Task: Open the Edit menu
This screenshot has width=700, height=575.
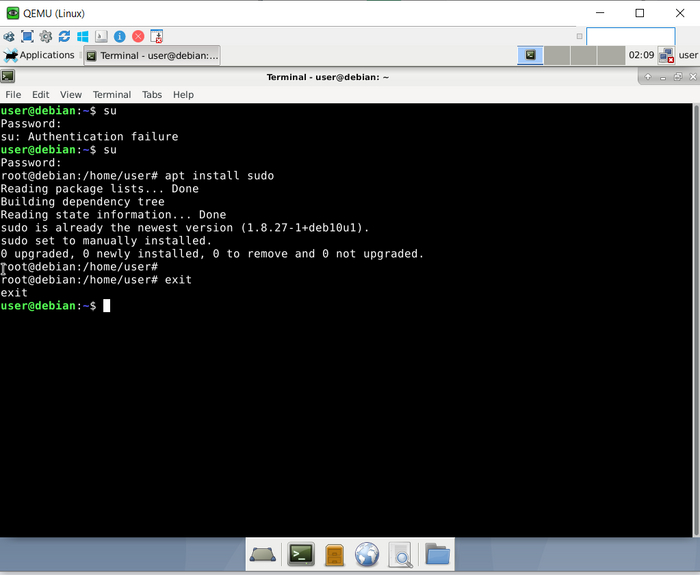Action: click(40, 95)
